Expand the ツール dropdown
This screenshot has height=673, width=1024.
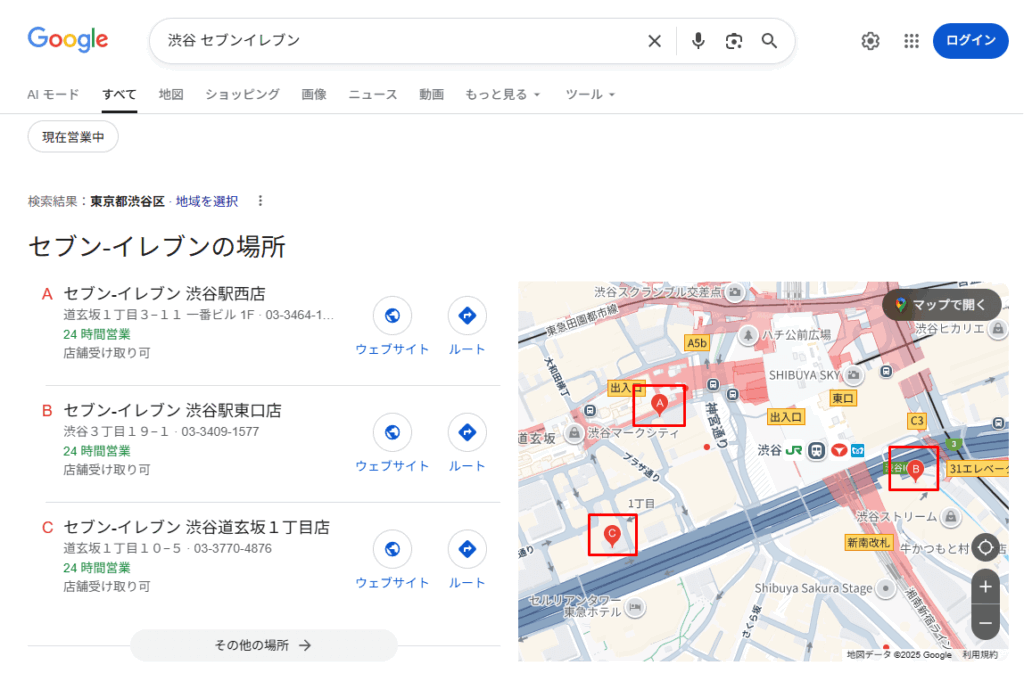coord(590,94)
